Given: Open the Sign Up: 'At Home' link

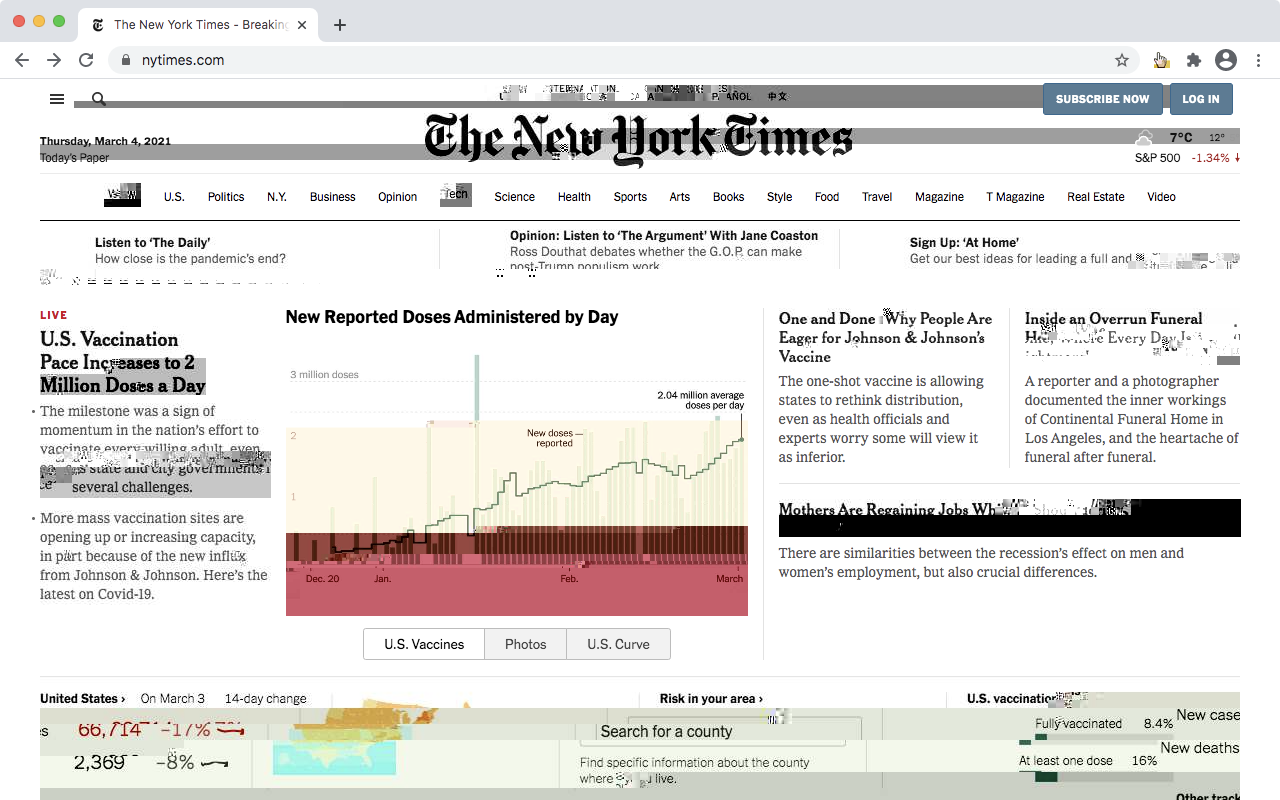Looking at the screenshot, I should tap(965, 242).
